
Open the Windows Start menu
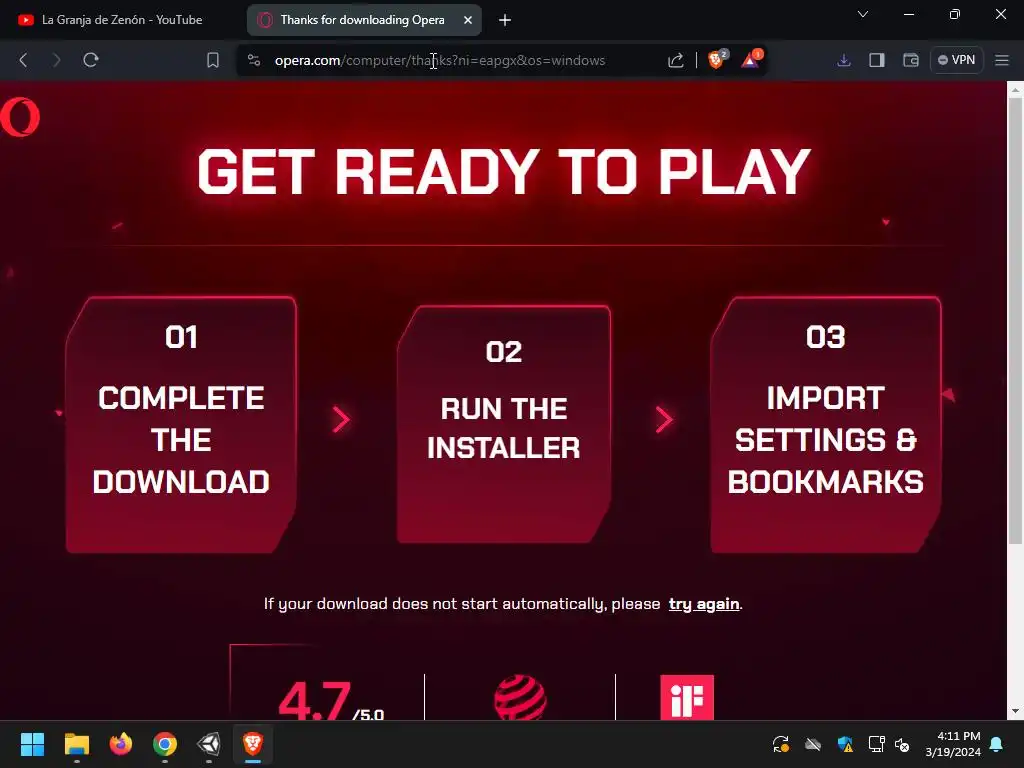pyautogui.click(x=32, y=744)
